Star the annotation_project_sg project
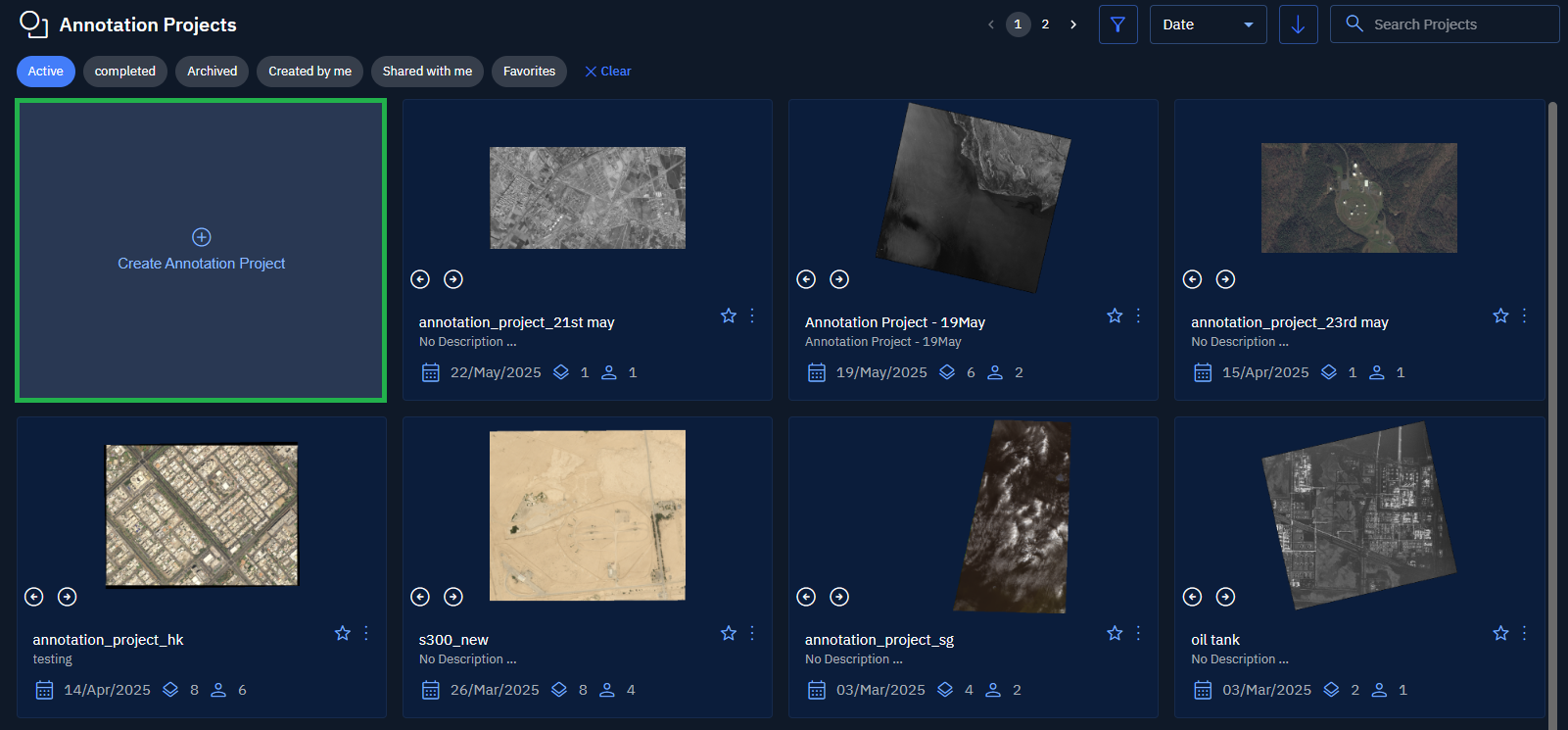 (x=1115, y=633)
